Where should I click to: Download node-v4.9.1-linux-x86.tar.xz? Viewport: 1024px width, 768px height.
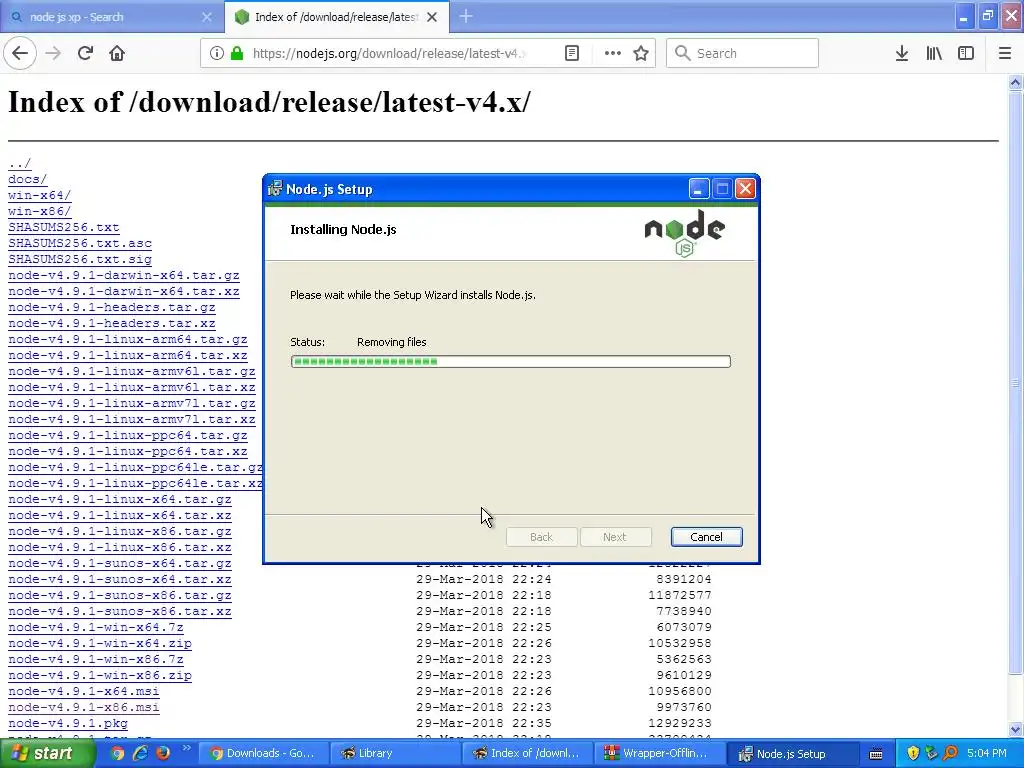pyautogui.click(x=120, y=547)
